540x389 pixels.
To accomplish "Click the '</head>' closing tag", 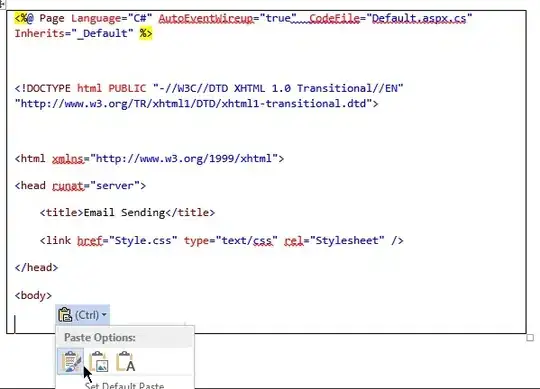I will pyautogui.click(x=37, y=267).
